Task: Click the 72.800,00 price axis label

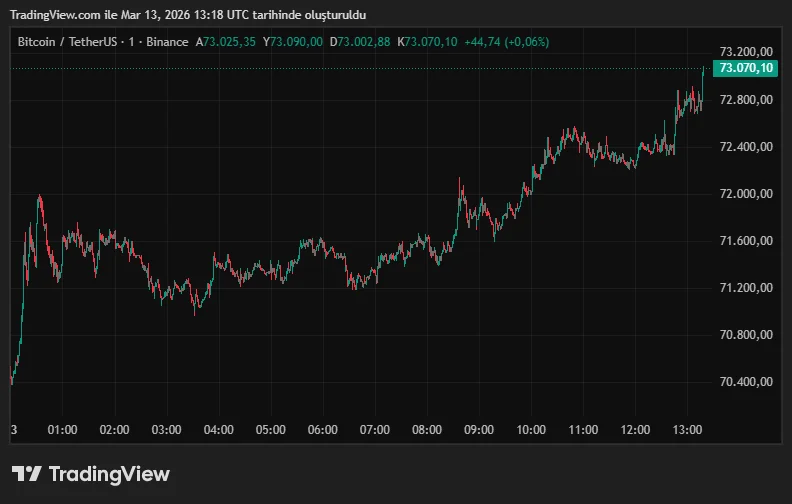Action: point(746,99)
